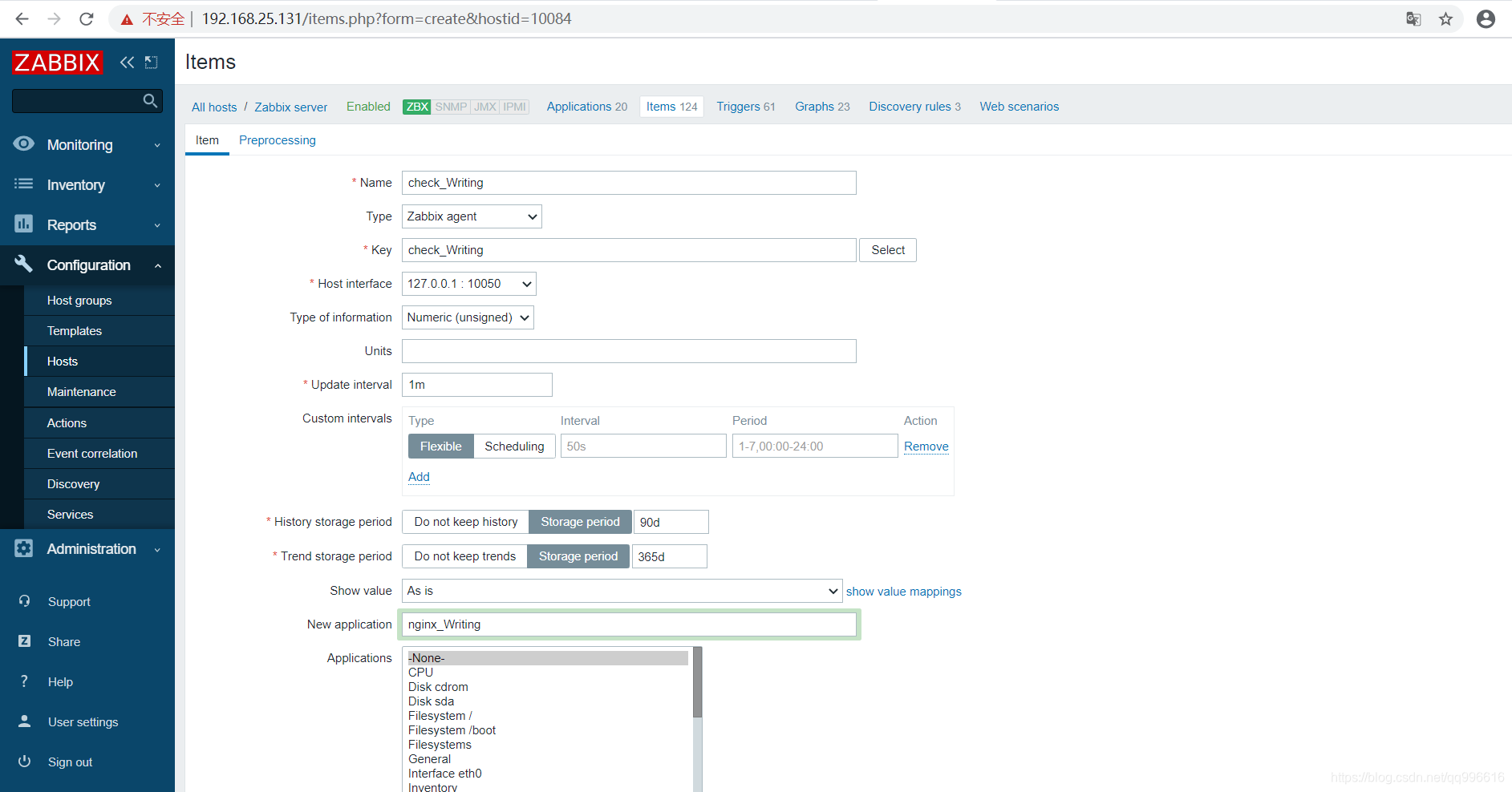The width and height of the screenshot is (1512, 792).
Task: Open Triggers 61 tab
Action: [x=746, y=107]
